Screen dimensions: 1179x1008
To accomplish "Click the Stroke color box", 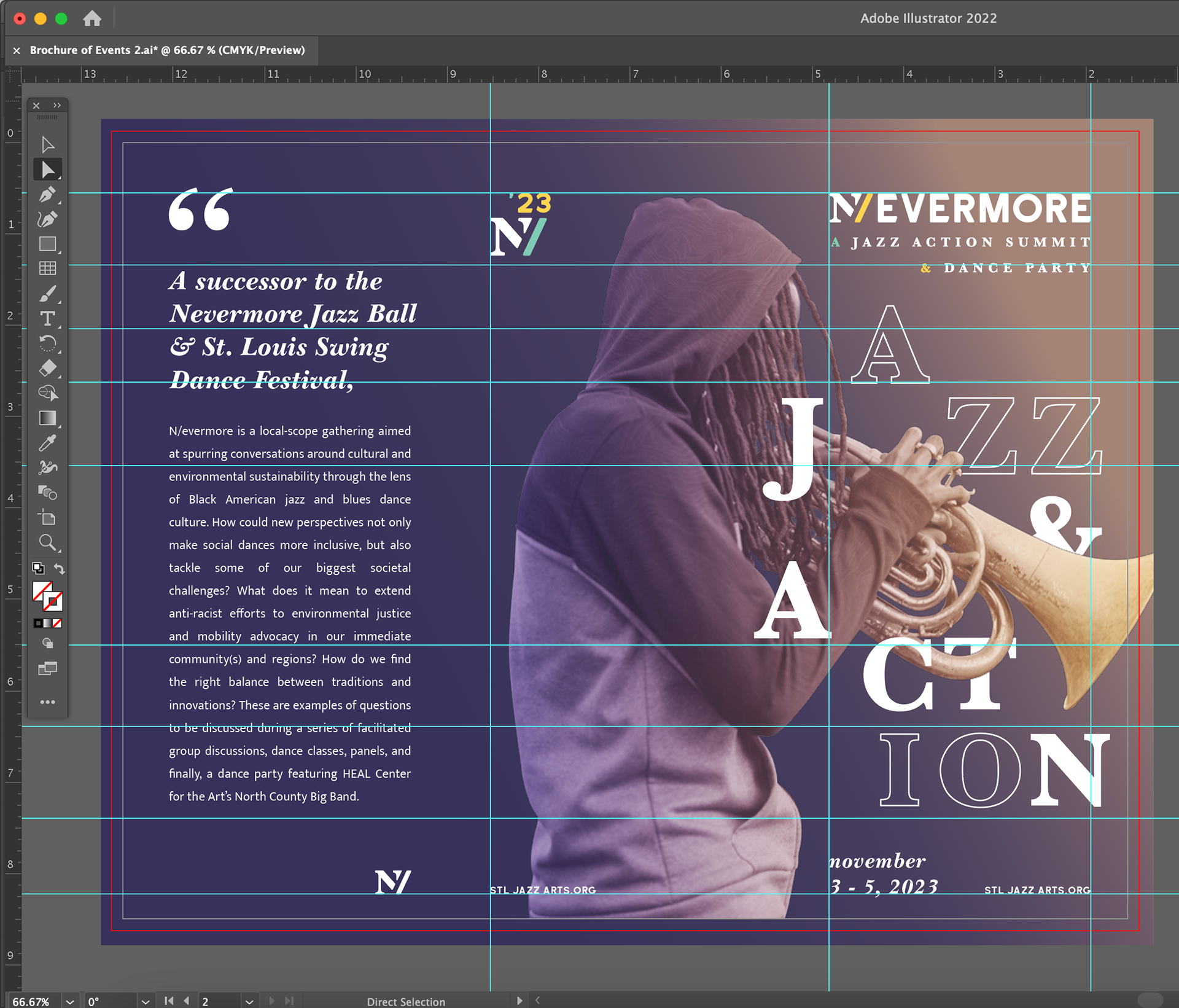I will pyautogui.click(x=53, y=602).
